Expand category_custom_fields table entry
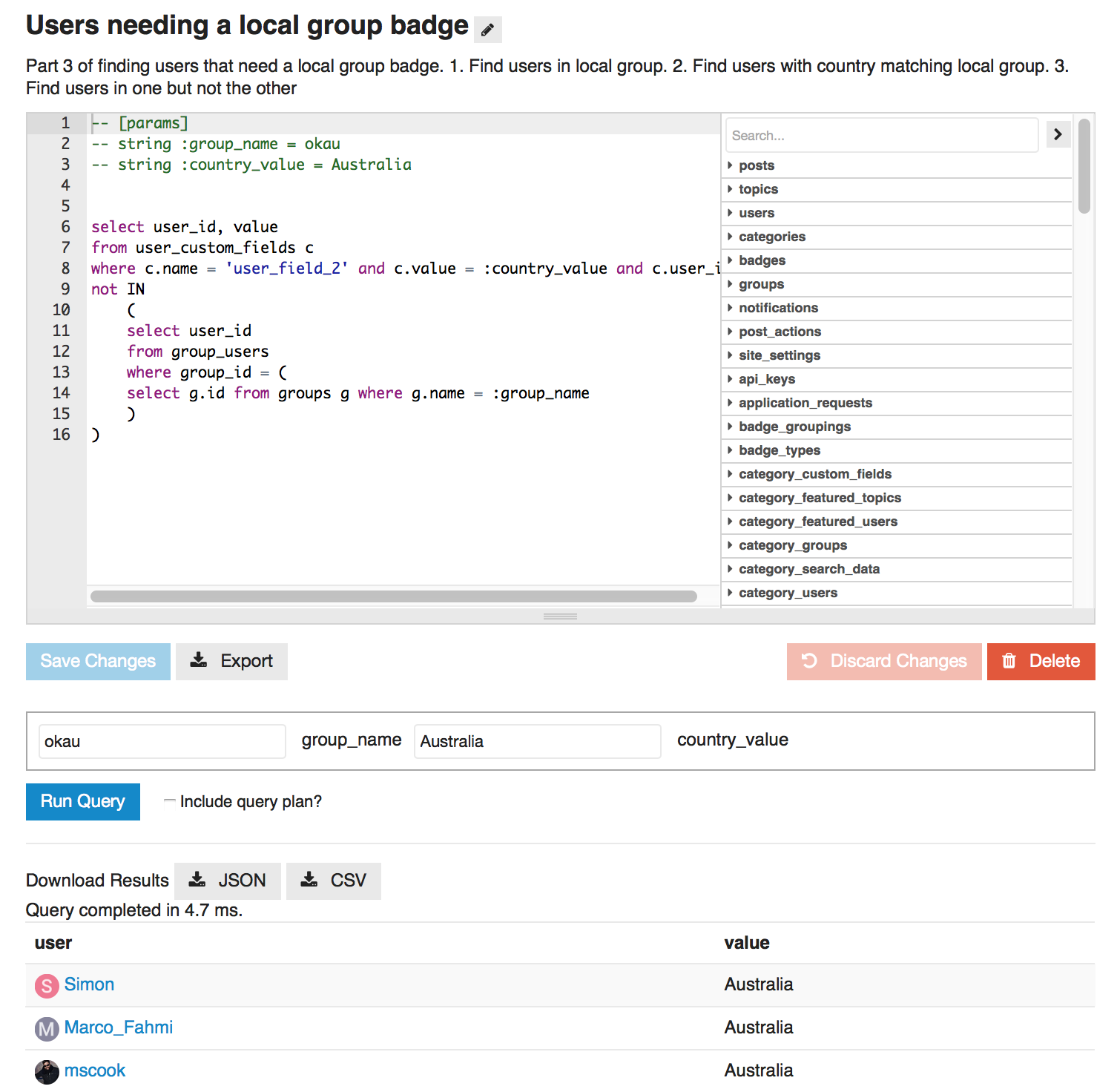This screenshot has height=1092, width=1117. click(x=814, y=474)
